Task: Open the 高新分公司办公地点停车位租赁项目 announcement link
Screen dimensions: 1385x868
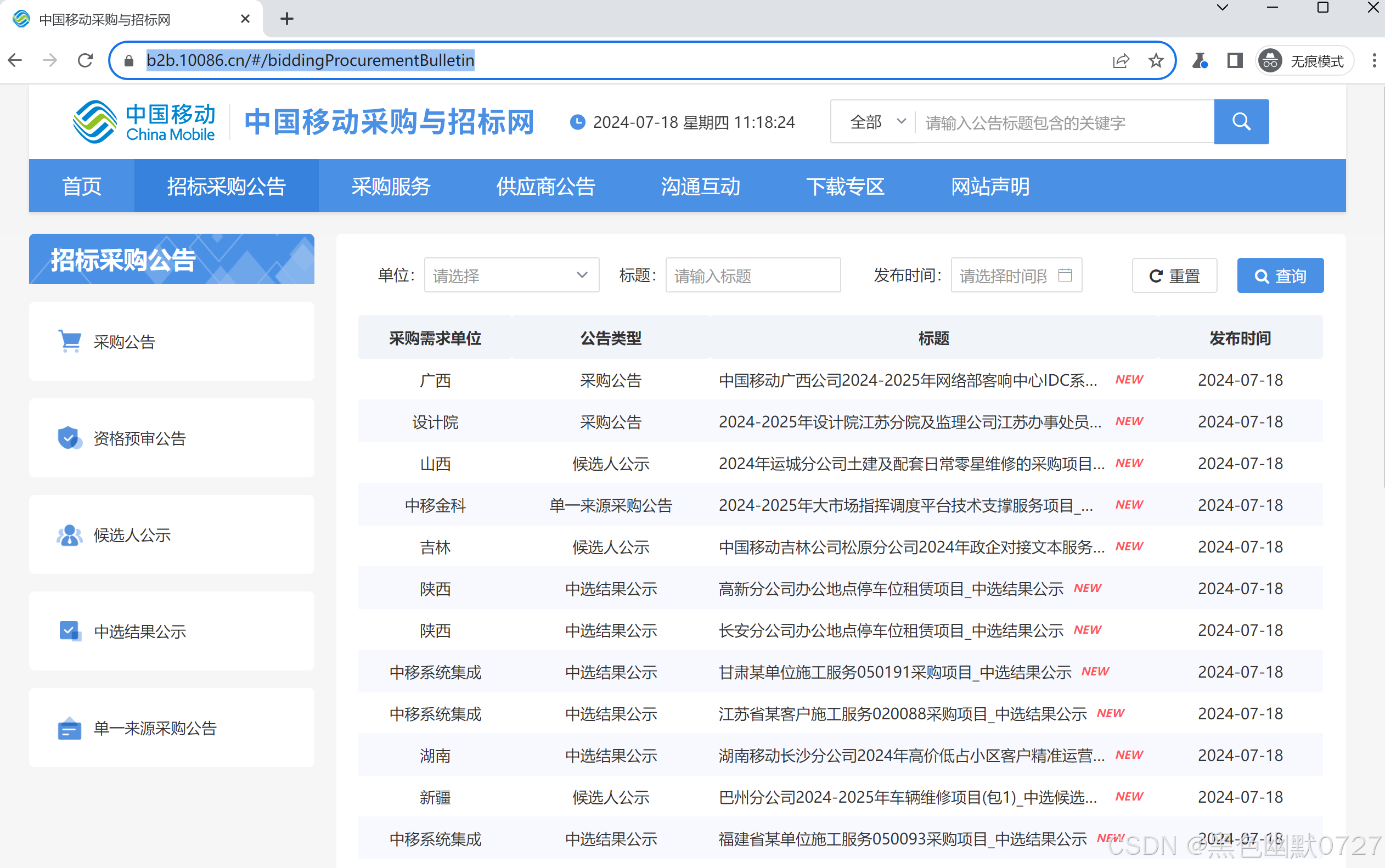Action: click(x=890, y=588)
